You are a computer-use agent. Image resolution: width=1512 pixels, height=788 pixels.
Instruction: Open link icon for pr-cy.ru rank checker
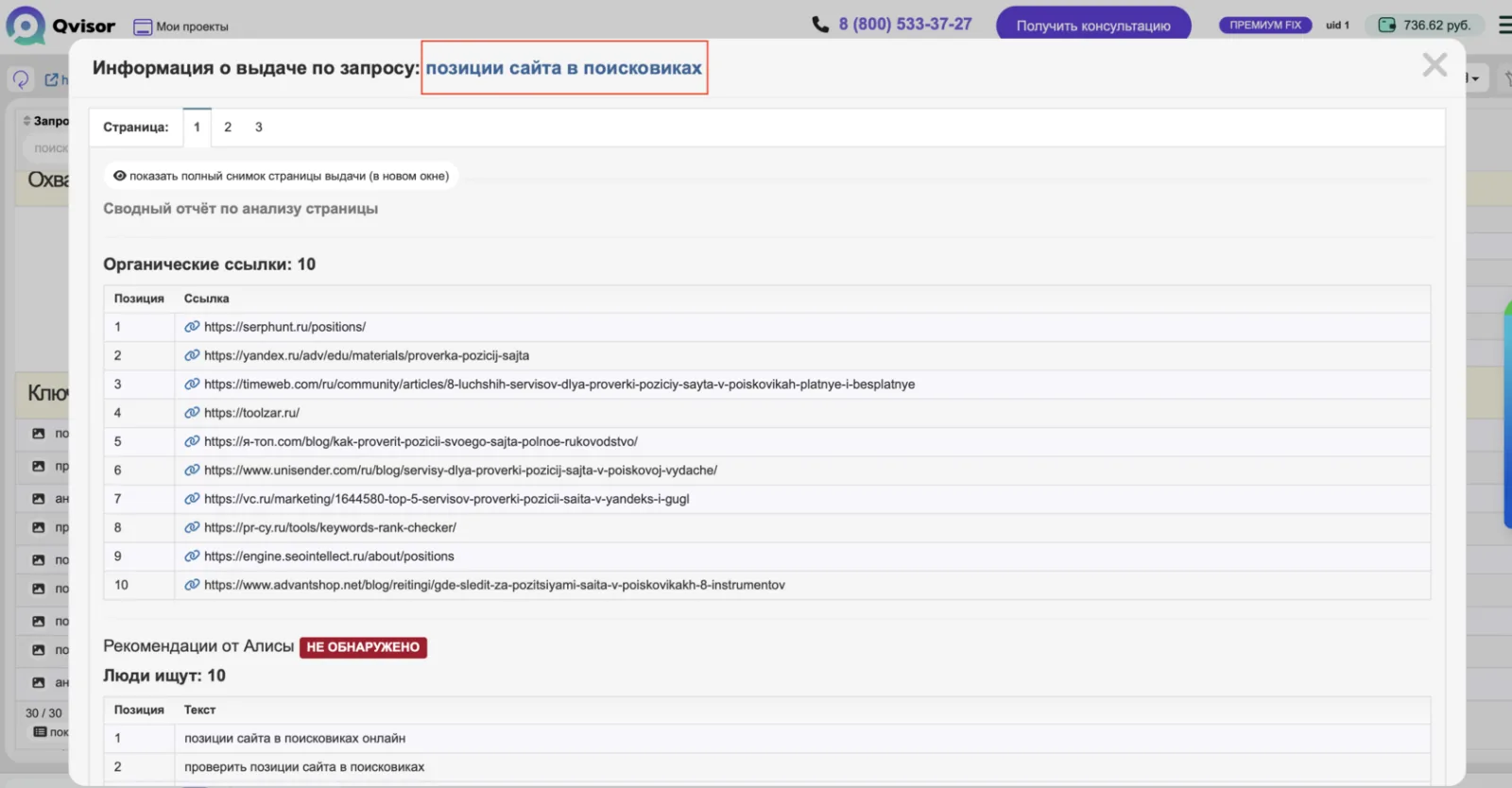click(192, 527)
